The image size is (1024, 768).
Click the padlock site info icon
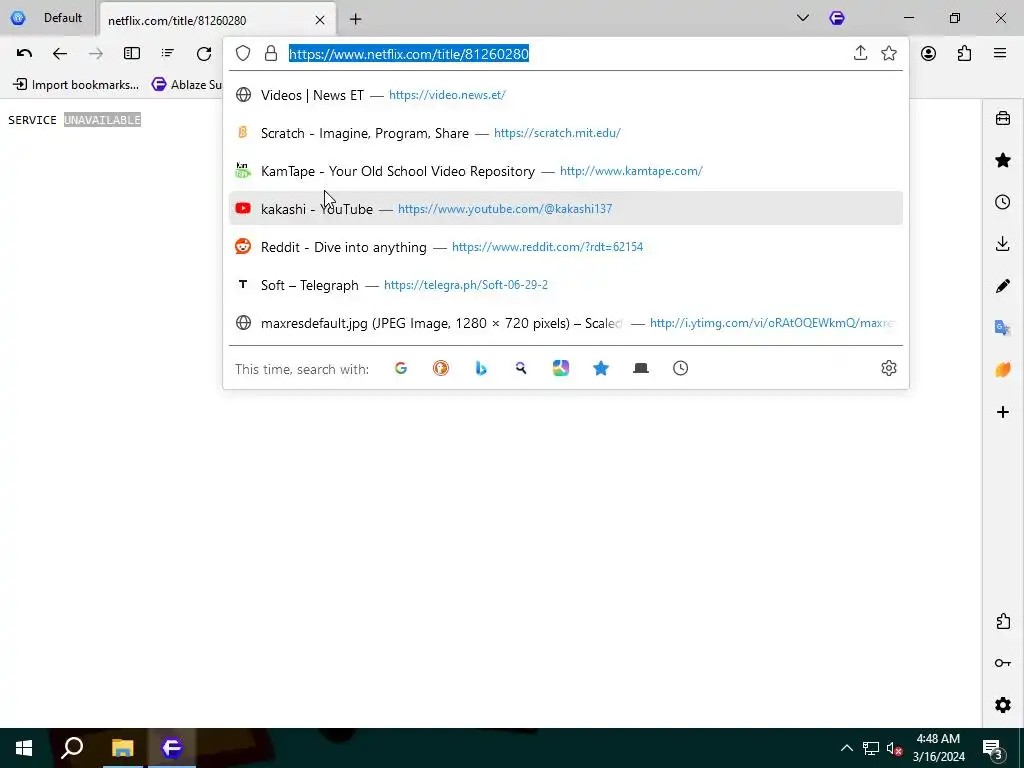click(271, 54)
